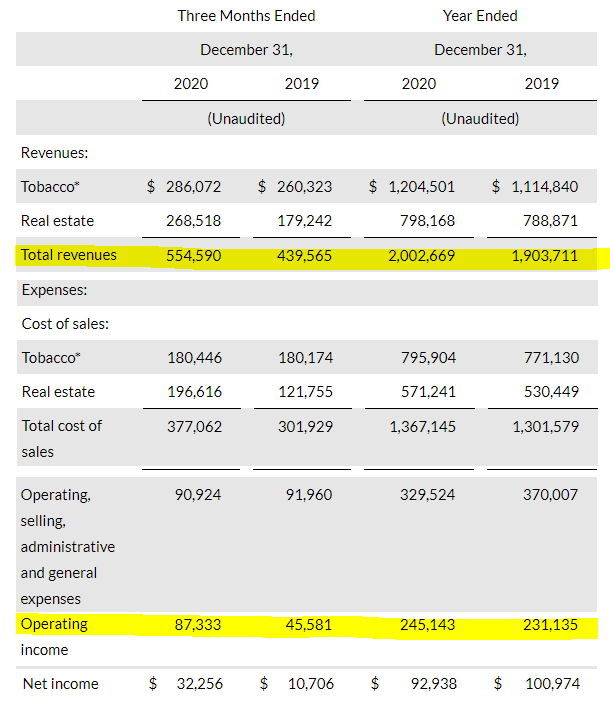
Task: Click Total revenues value 2,002,669
Action: coord(422,256)
